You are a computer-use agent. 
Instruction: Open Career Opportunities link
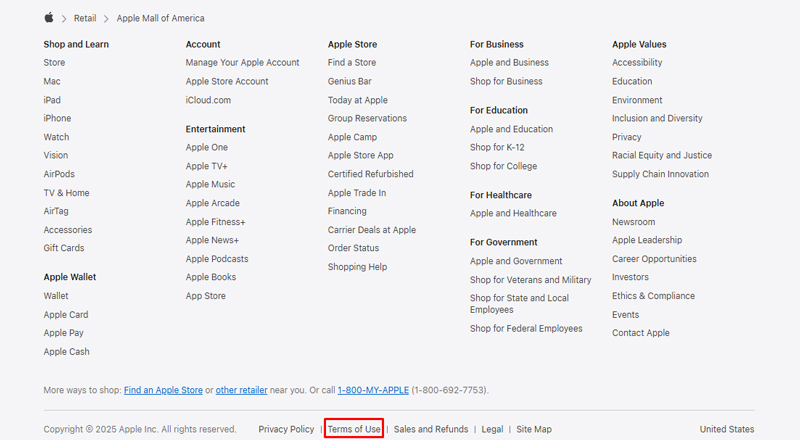pos(654,259)
